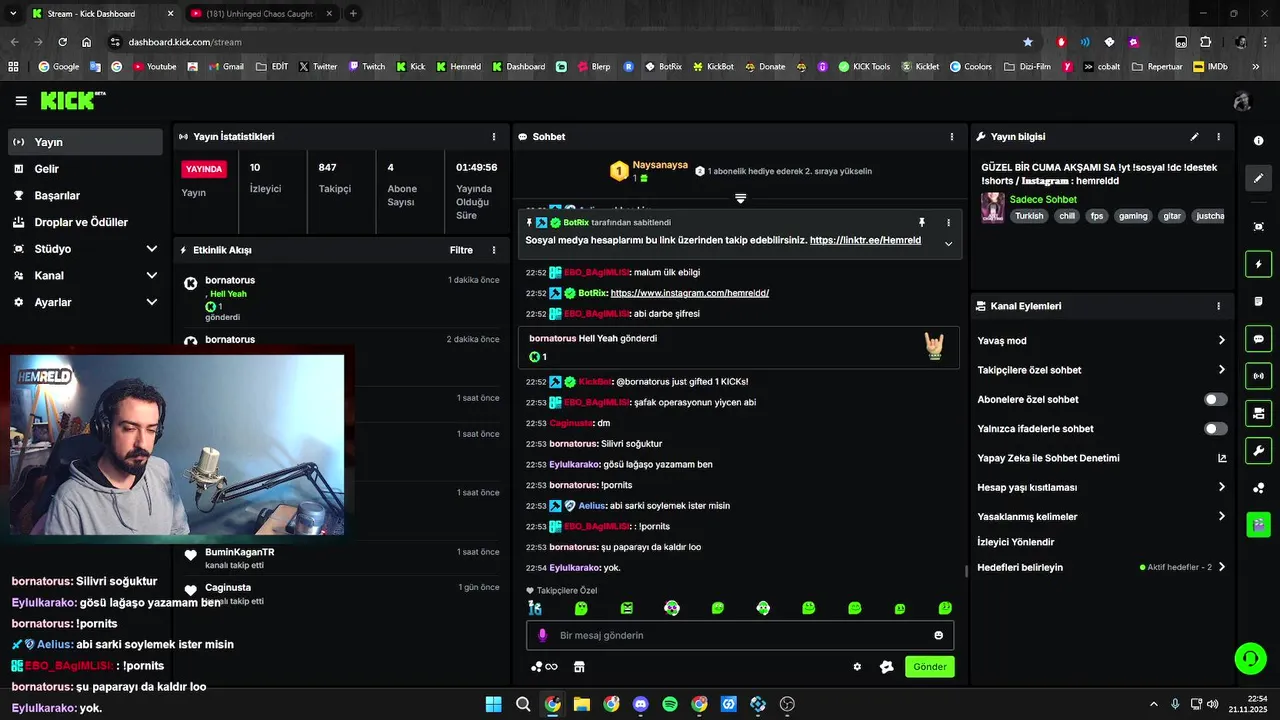Click the pin icon on pinned message
The image size is (1280, 720).
[922, 222]
